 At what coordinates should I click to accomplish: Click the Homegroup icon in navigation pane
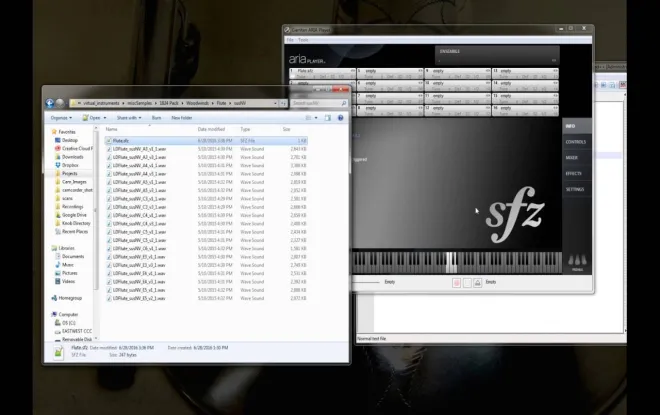[x=54, y=298]
